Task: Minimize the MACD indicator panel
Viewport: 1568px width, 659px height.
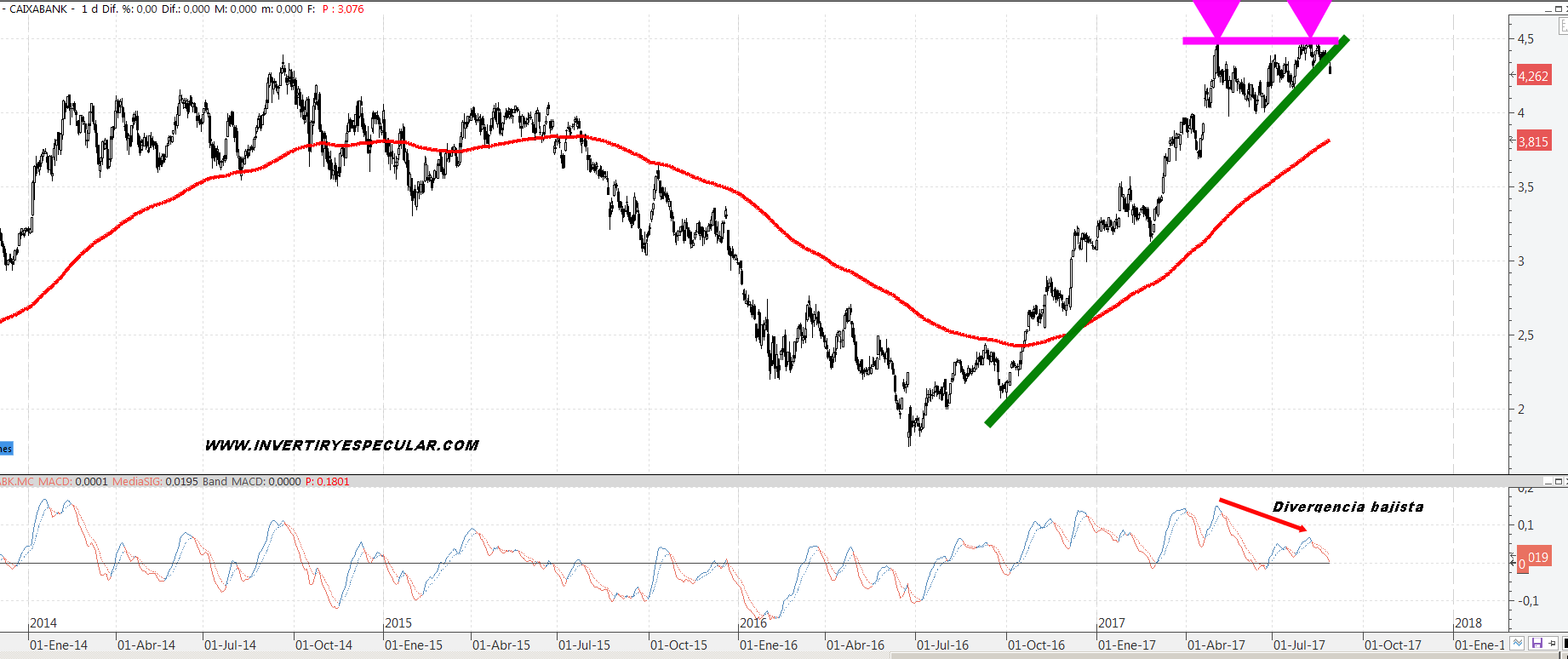Action: (1548, 482)
